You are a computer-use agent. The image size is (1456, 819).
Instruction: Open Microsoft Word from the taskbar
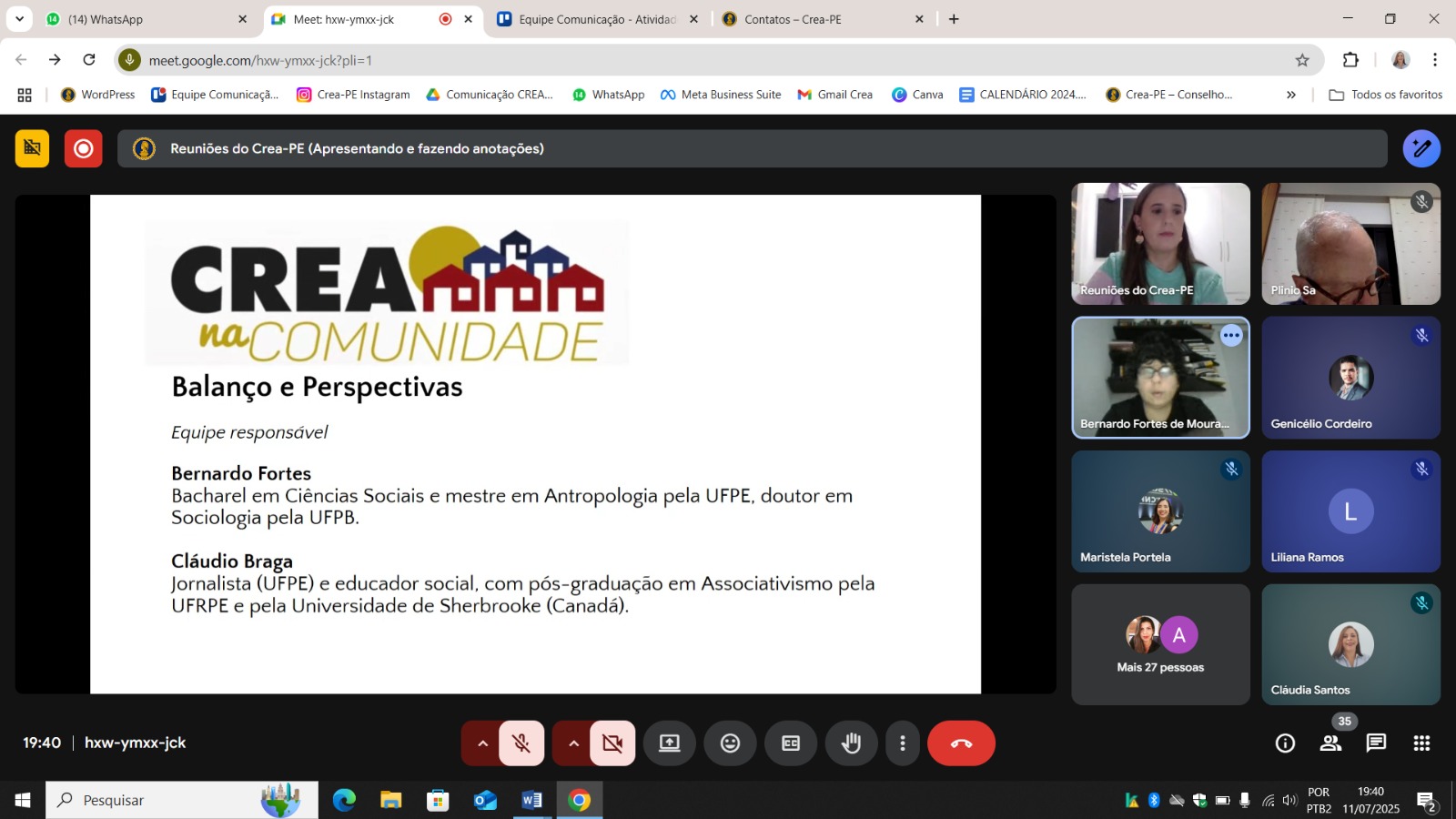(531, 800)
